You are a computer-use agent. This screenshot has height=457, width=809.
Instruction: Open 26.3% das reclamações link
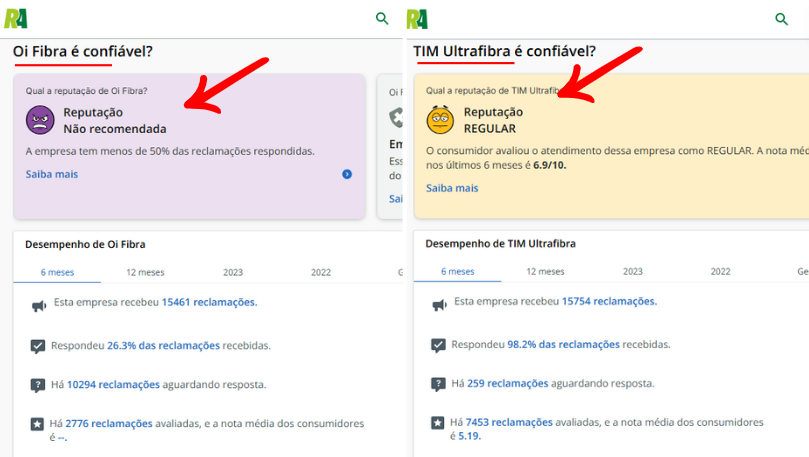[164, 346]
